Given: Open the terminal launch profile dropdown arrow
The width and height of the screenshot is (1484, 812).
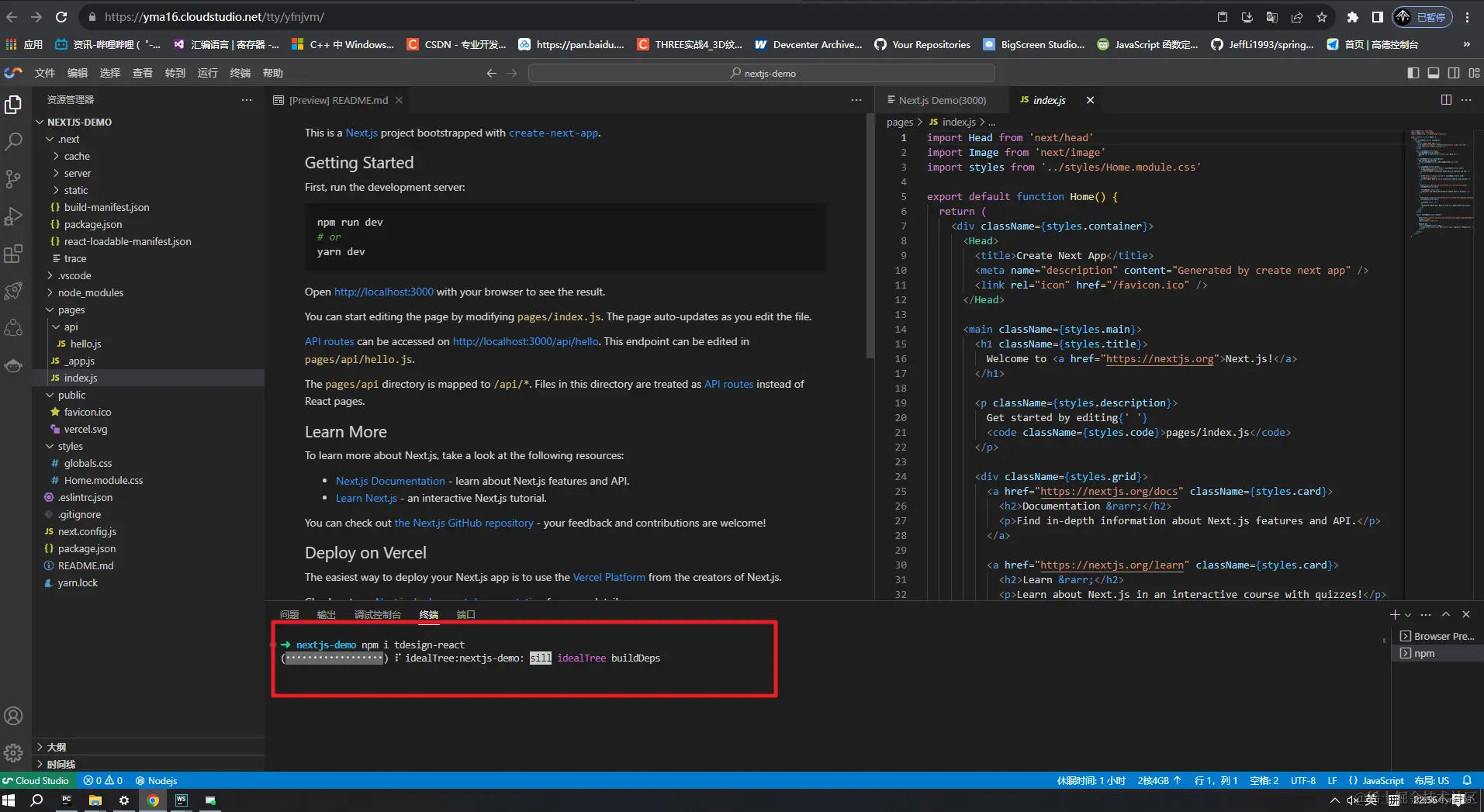Looking at the screenshot, I should (x=1408, y=614).
